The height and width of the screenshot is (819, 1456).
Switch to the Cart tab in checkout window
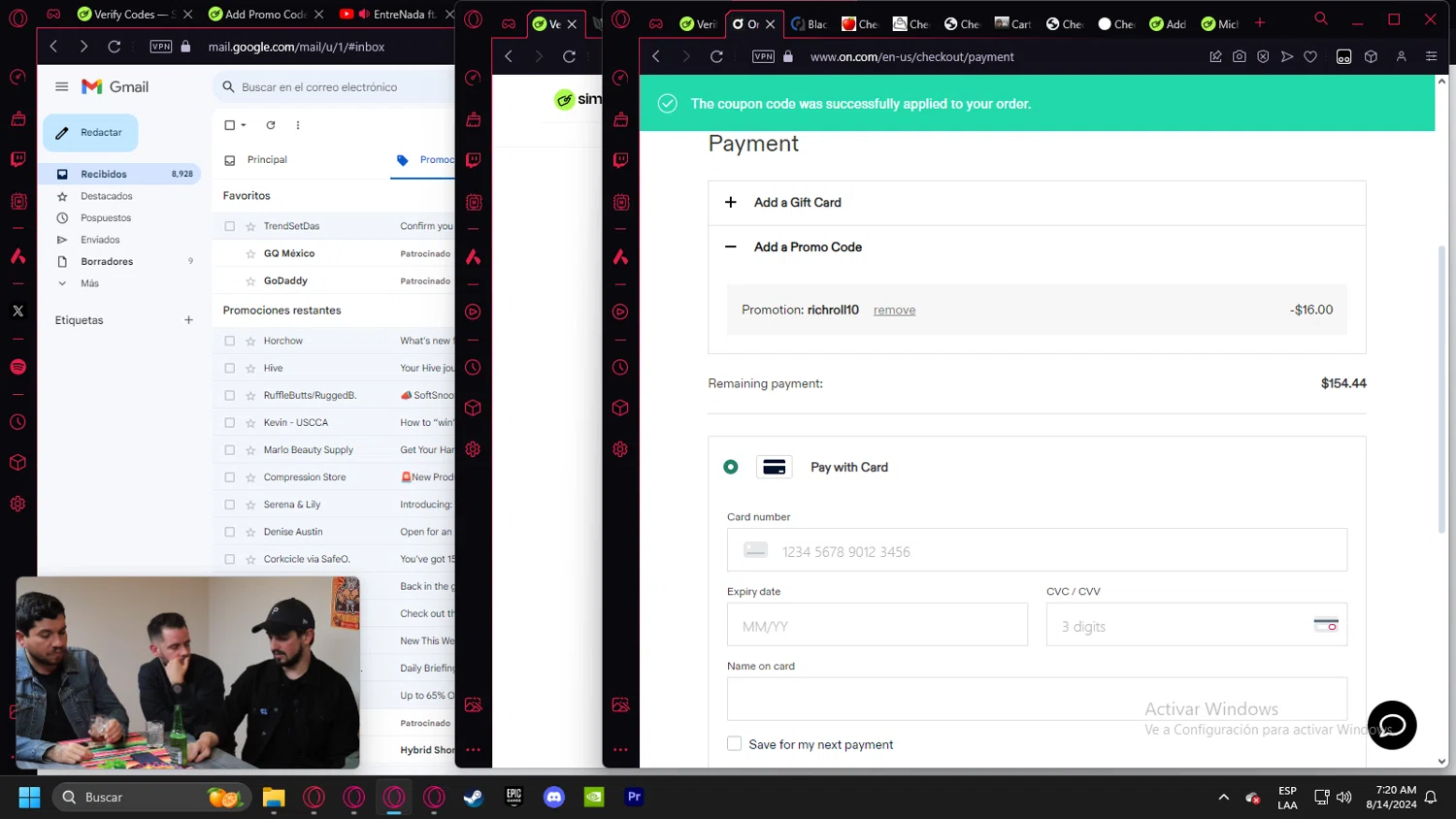pyautogui.click(x=1012, y=24)
